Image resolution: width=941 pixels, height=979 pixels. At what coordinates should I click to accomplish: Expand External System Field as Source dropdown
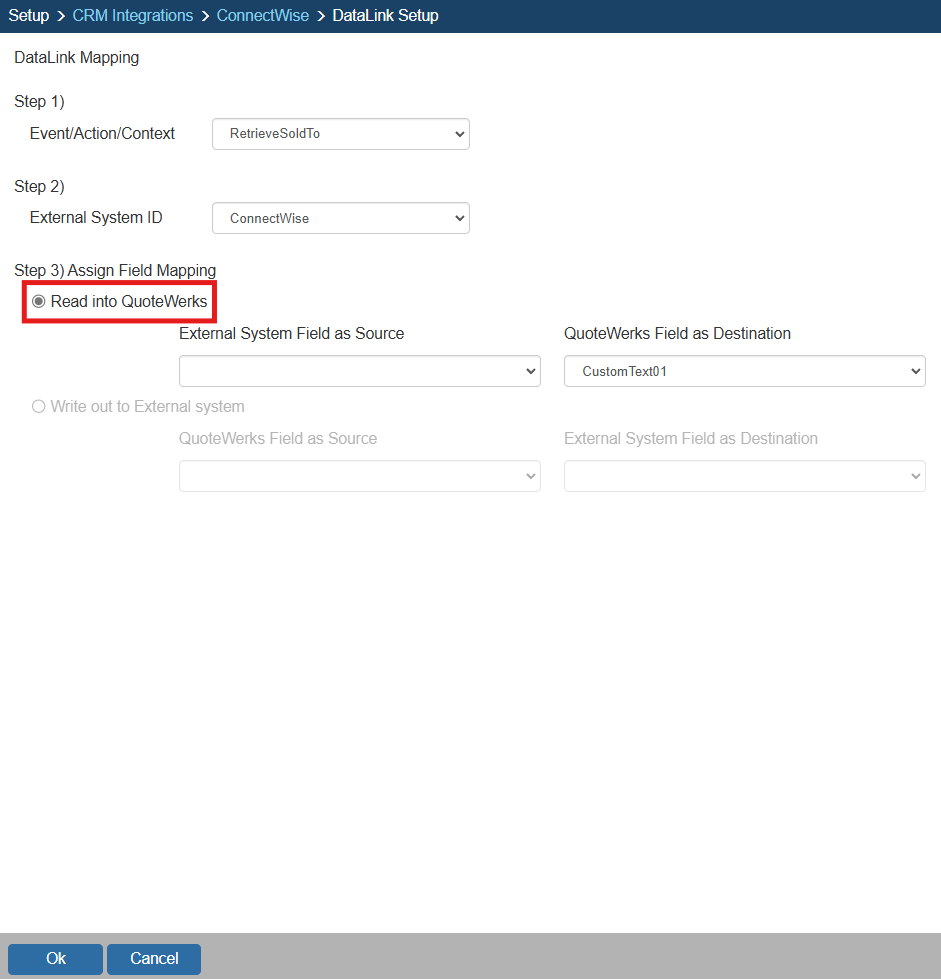[360, 371]
